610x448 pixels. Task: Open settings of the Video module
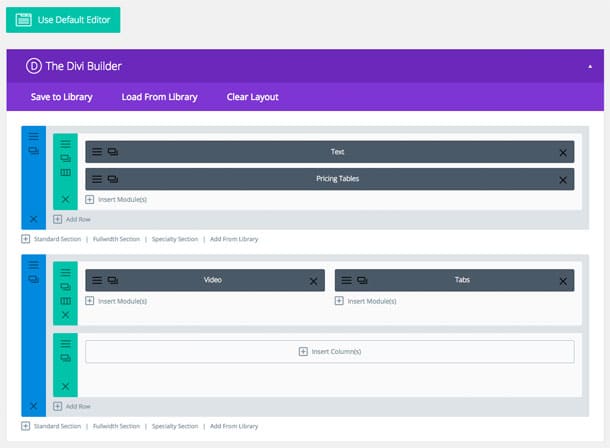[97, 280]
